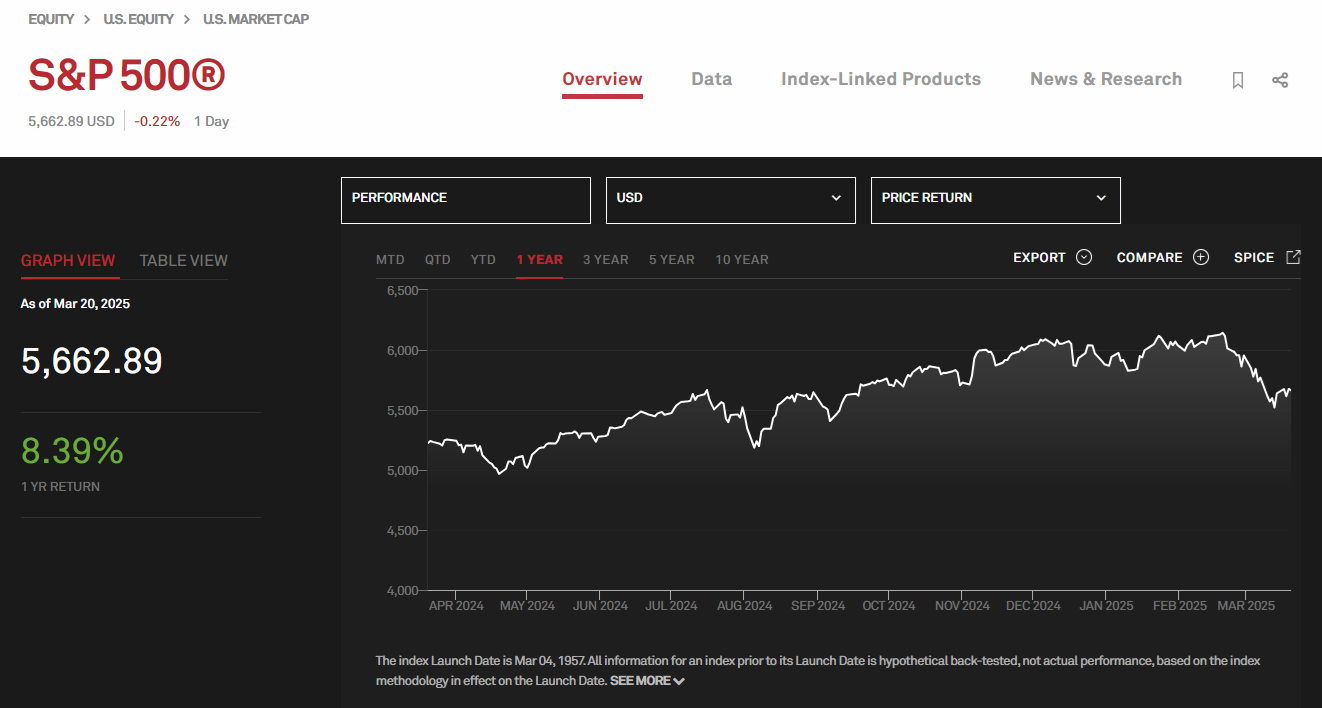Click the EXPORT label

coord(1039,257)
